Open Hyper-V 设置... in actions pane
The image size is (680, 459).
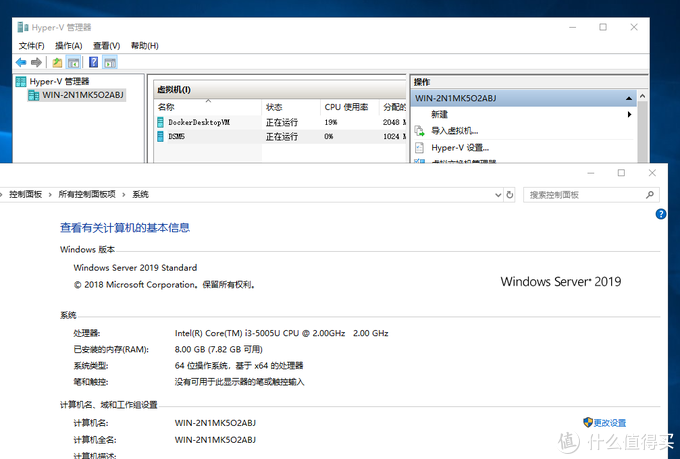point(460,148)
